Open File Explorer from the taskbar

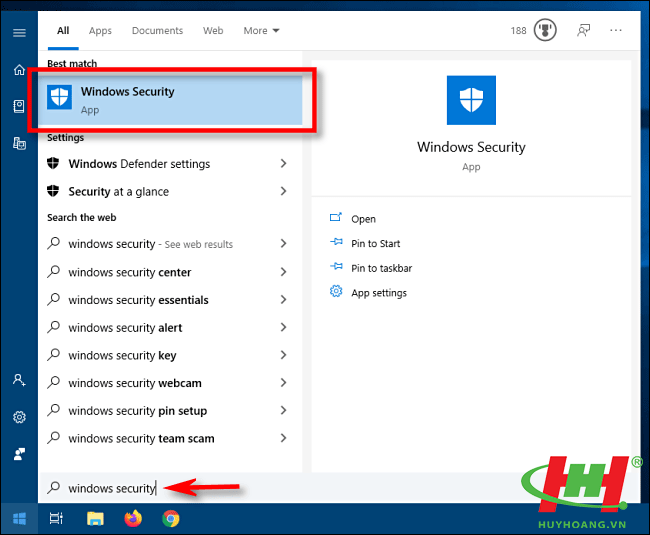95,518
